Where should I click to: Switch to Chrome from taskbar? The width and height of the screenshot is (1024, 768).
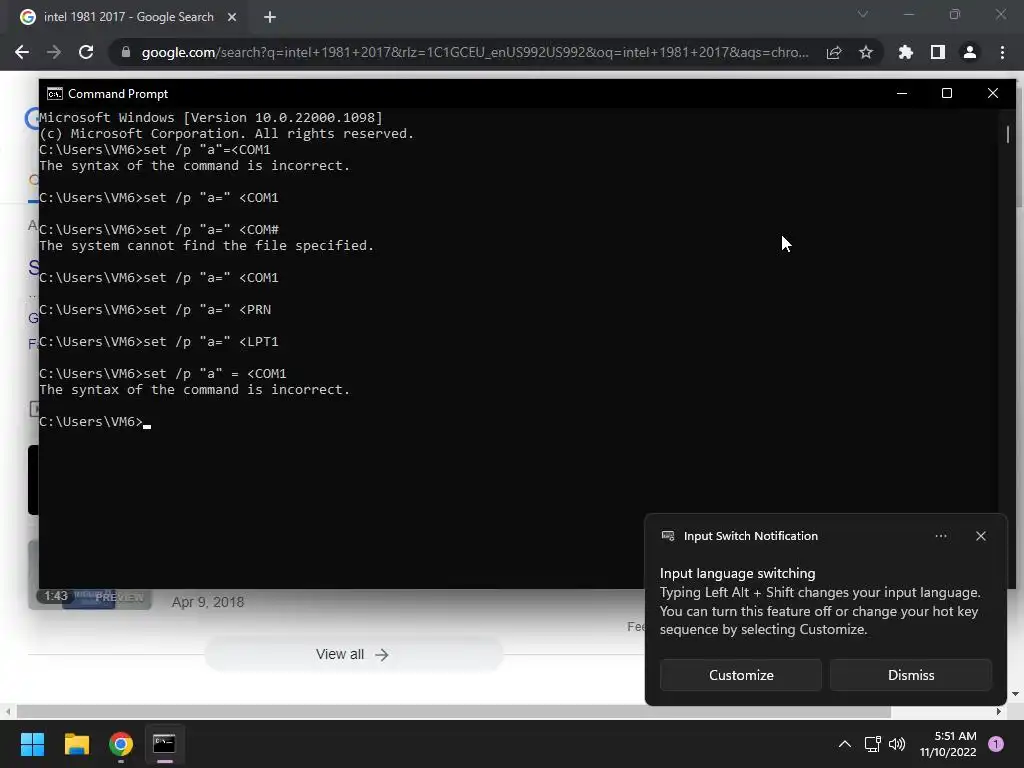(x=121, y=744)
